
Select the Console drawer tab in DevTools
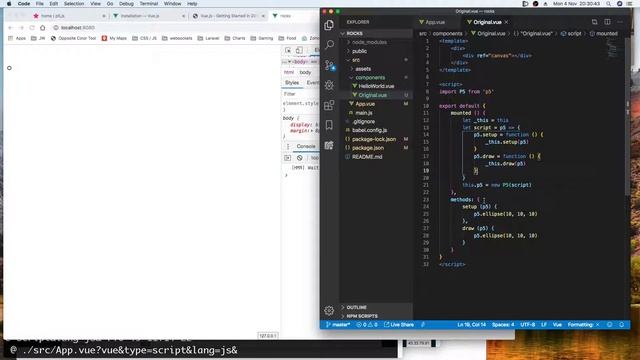pos(306,147)
